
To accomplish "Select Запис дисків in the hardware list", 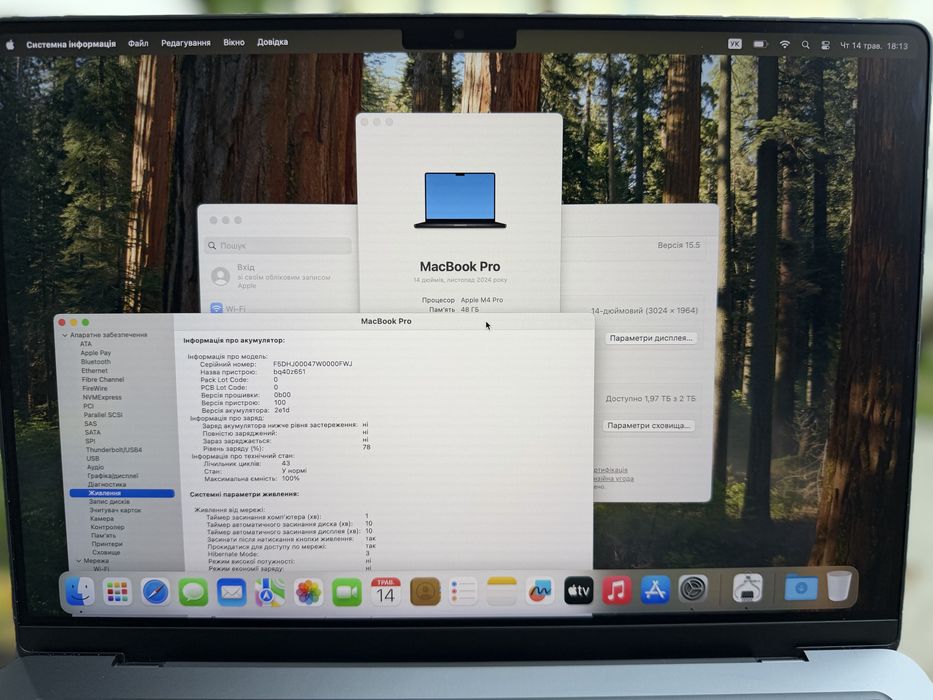I will tap(109, 502).
